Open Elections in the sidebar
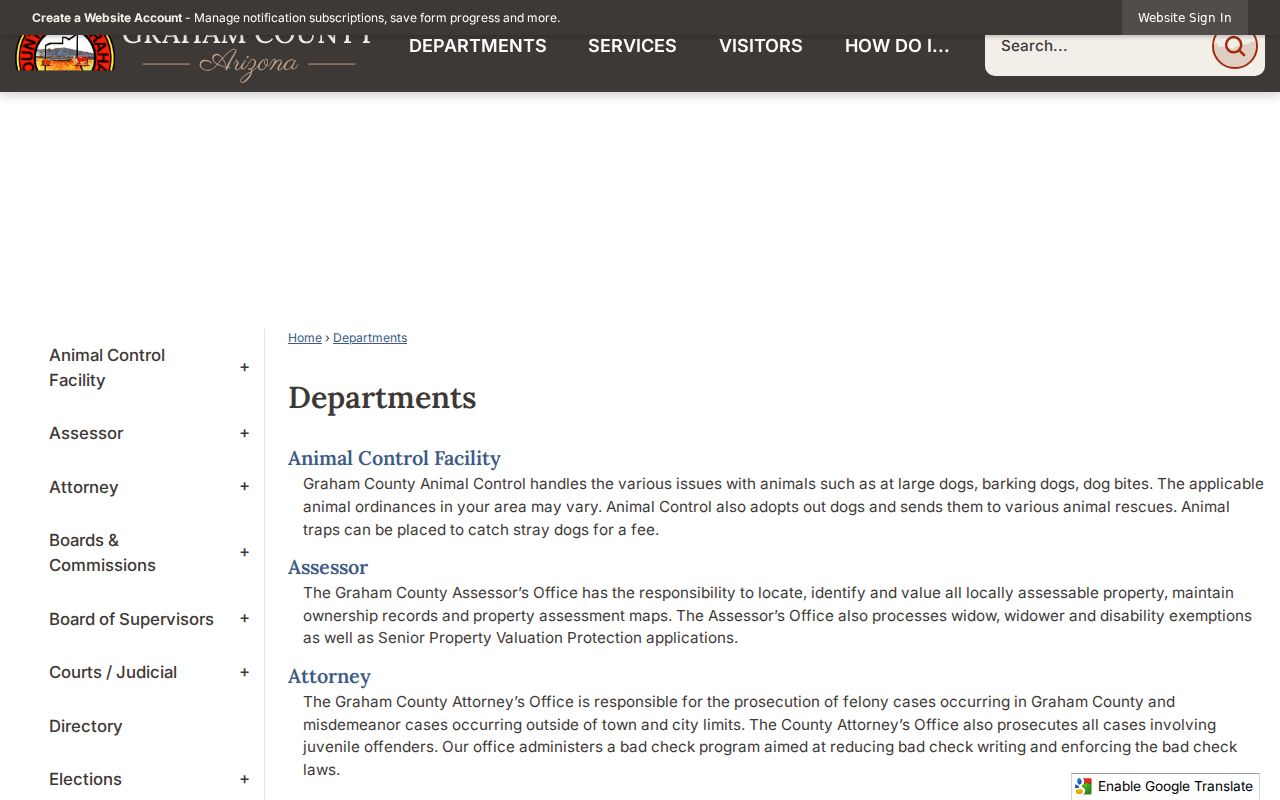Viewport: 1280px width, 800px height. point(85,779)
